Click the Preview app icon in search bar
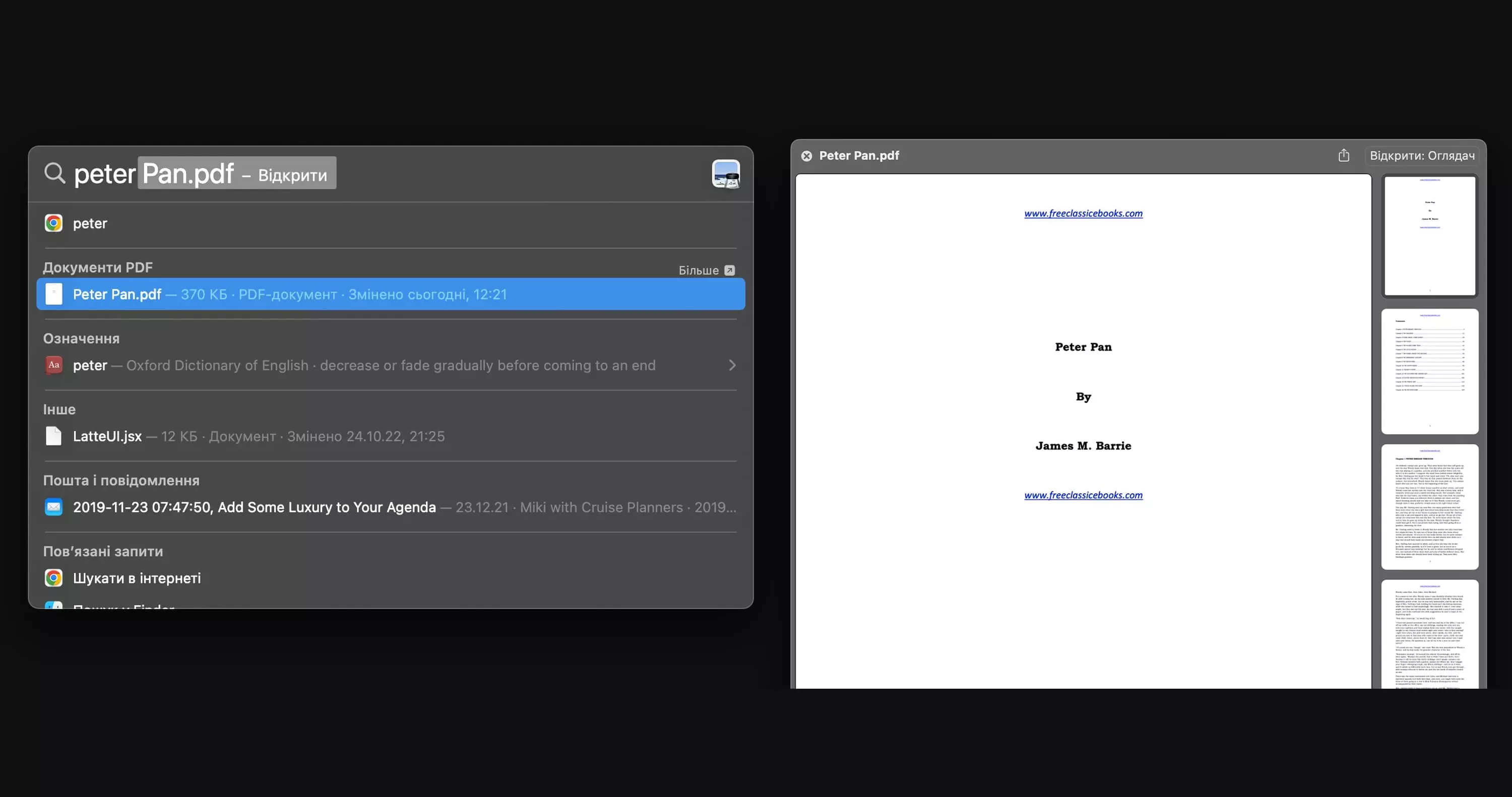1512x797 pixels. pyautogui.click(x=725, y=174)
